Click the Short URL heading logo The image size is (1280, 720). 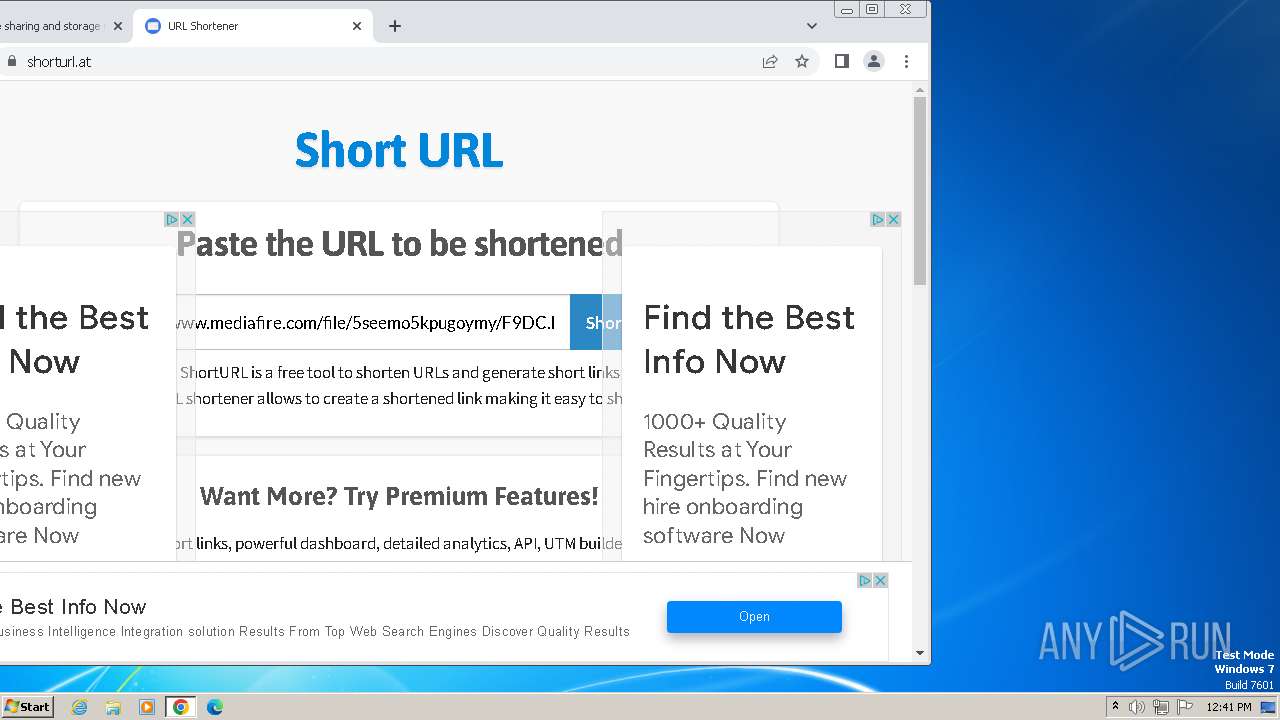(399, 150)
